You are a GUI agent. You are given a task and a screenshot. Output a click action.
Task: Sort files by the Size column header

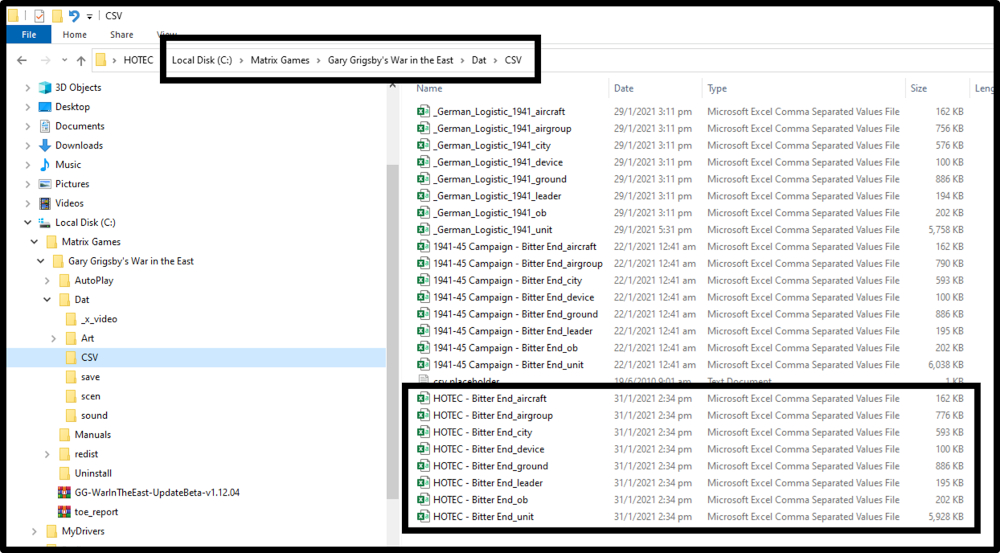(919, 89)
